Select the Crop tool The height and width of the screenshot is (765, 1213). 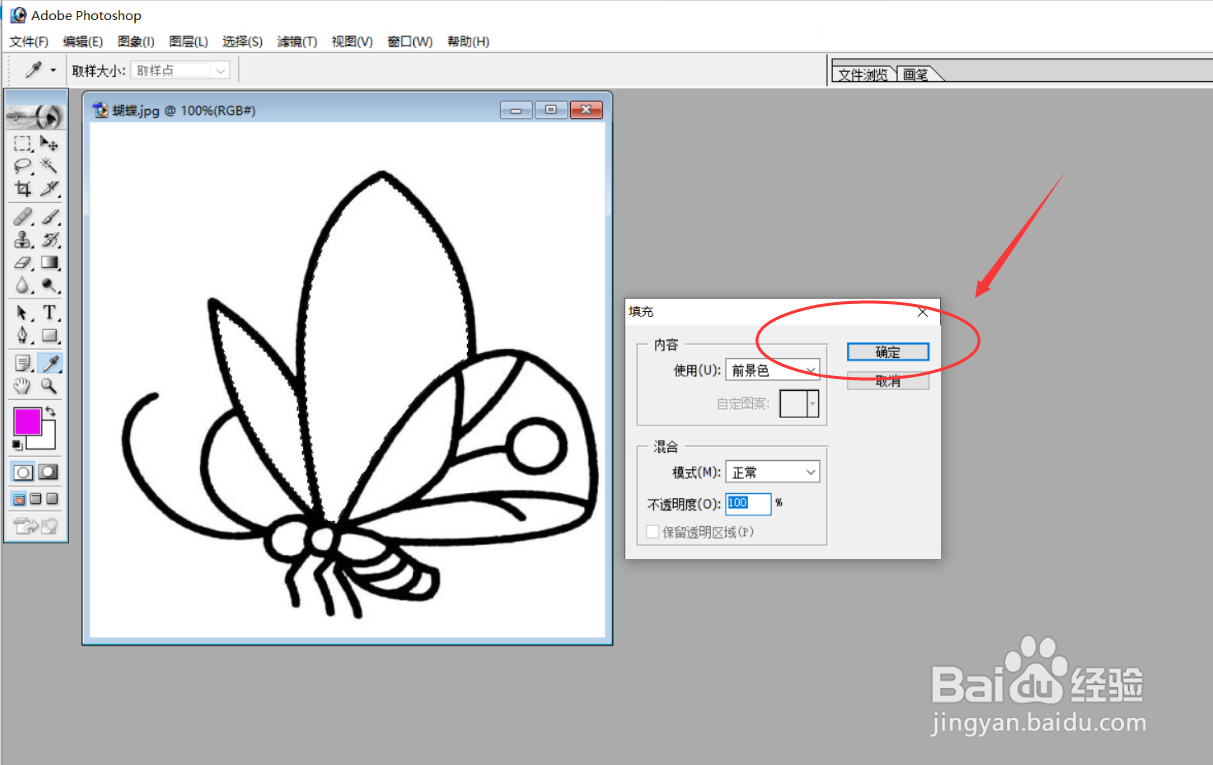click(x=23, y=188)
